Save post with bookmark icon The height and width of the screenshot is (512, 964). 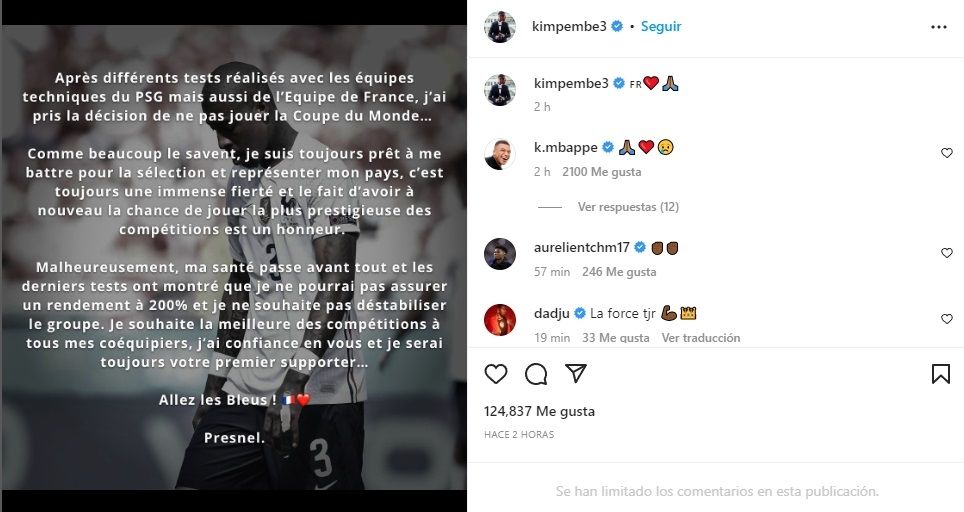coord(941,374)
